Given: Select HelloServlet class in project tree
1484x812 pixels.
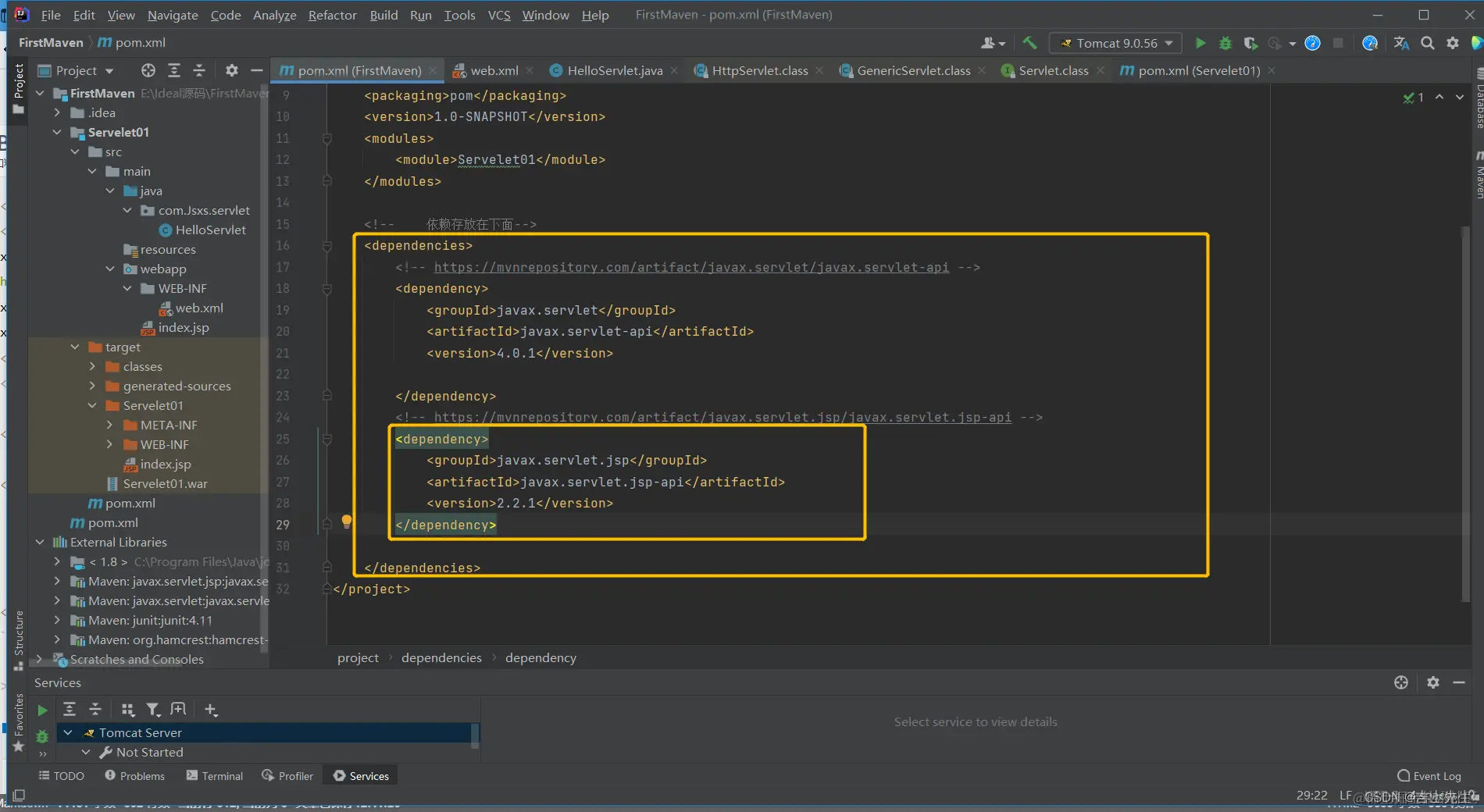Looking at the screenshot, I should tap(202, 230).
